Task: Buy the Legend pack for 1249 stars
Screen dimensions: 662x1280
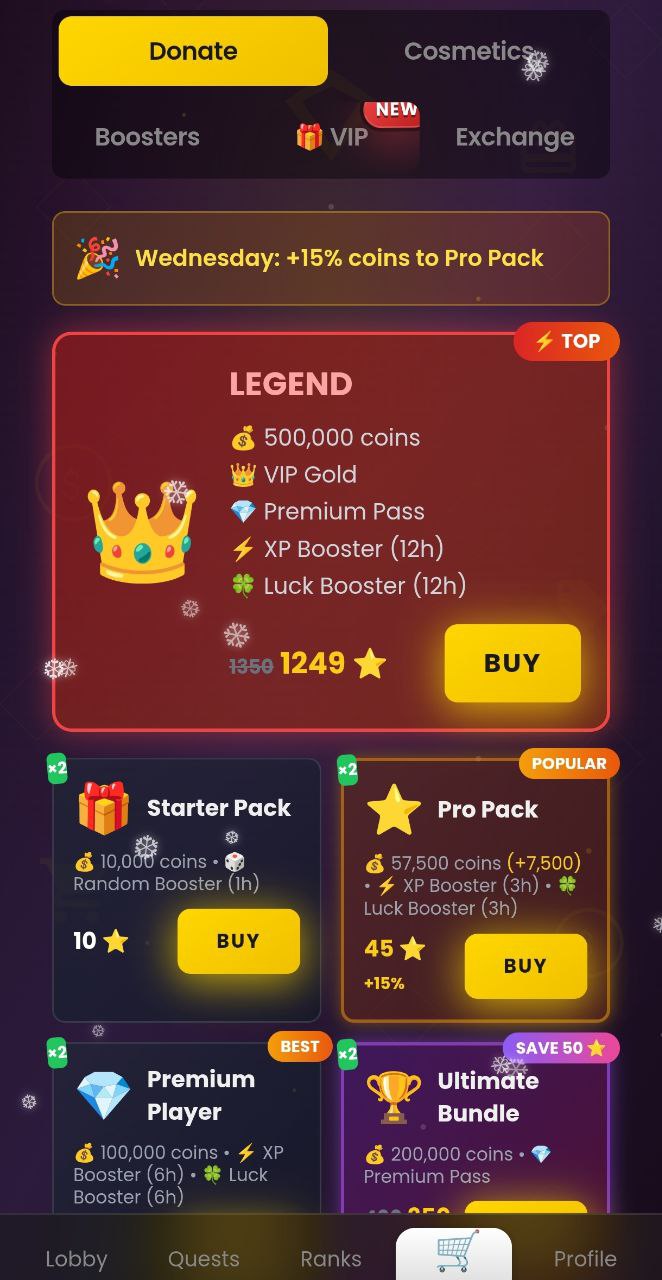Action: point(512,663)
